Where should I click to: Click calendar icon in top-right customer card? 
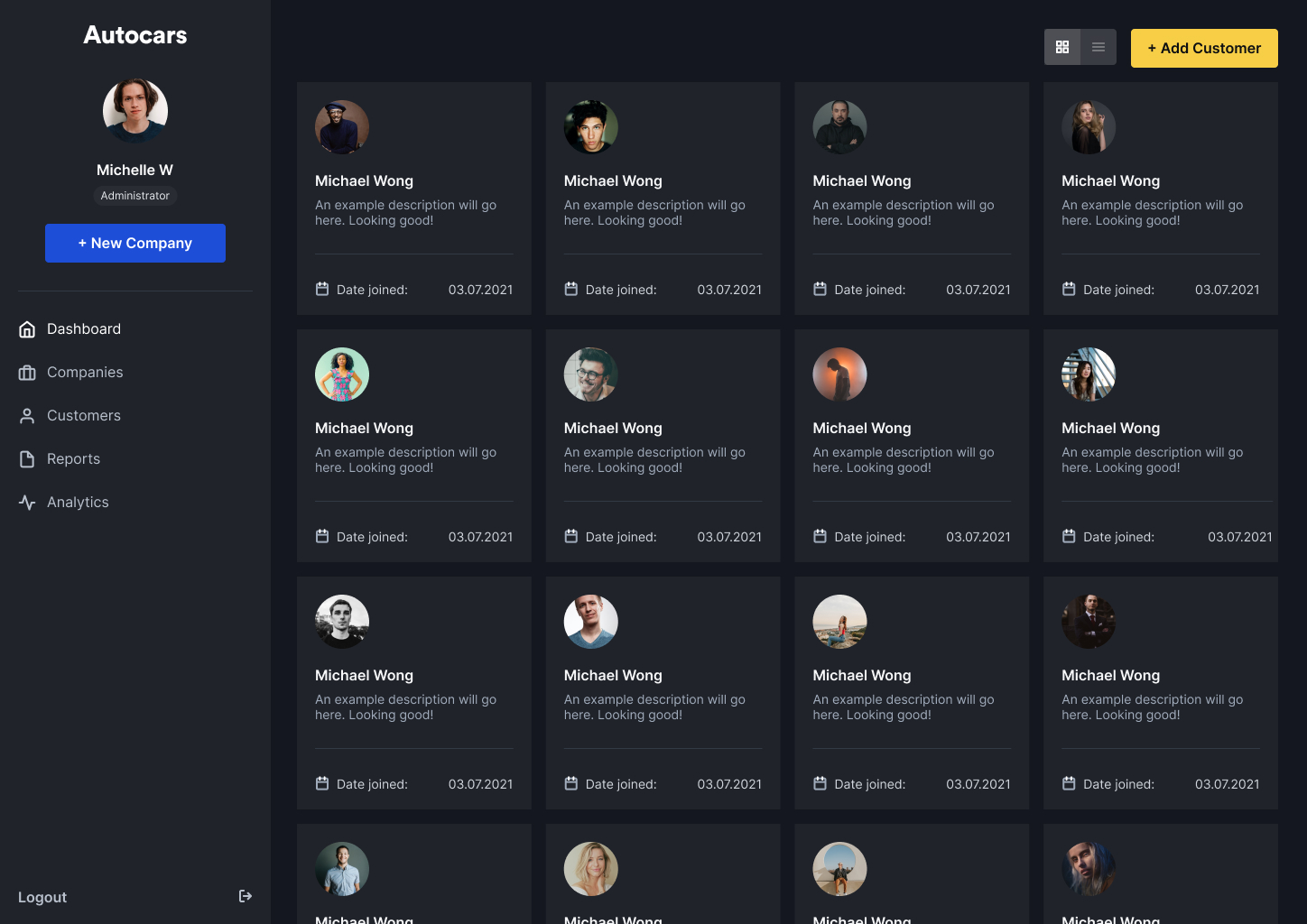[x=1069, y=290]
